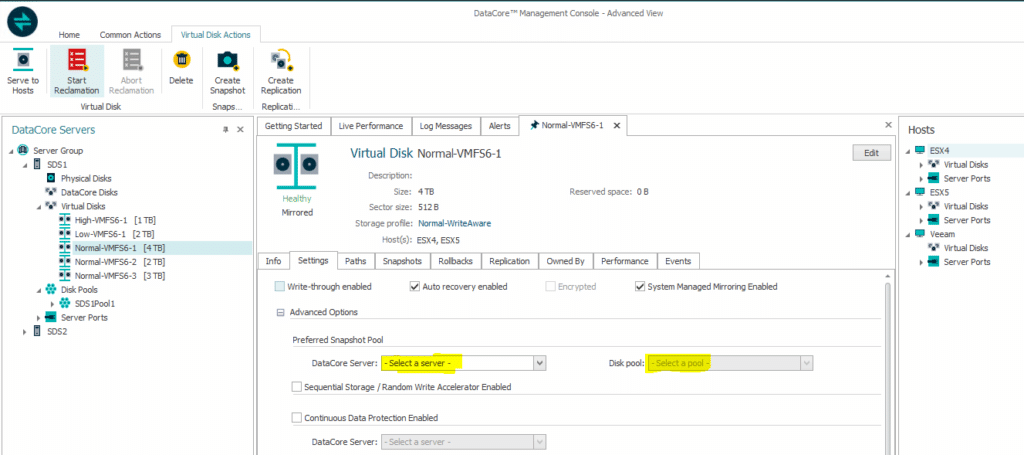This screenshot has height=455, width=1024.
Task: Create Snapshot using the camera icon
Action: (x=228, y=61)
